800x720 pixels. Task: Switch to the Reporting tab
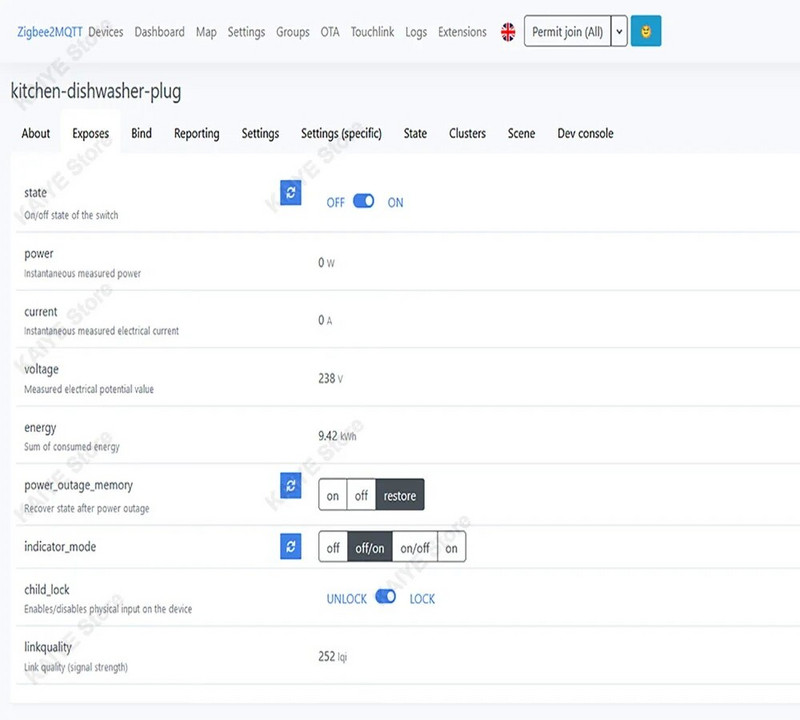pos(196,133)
